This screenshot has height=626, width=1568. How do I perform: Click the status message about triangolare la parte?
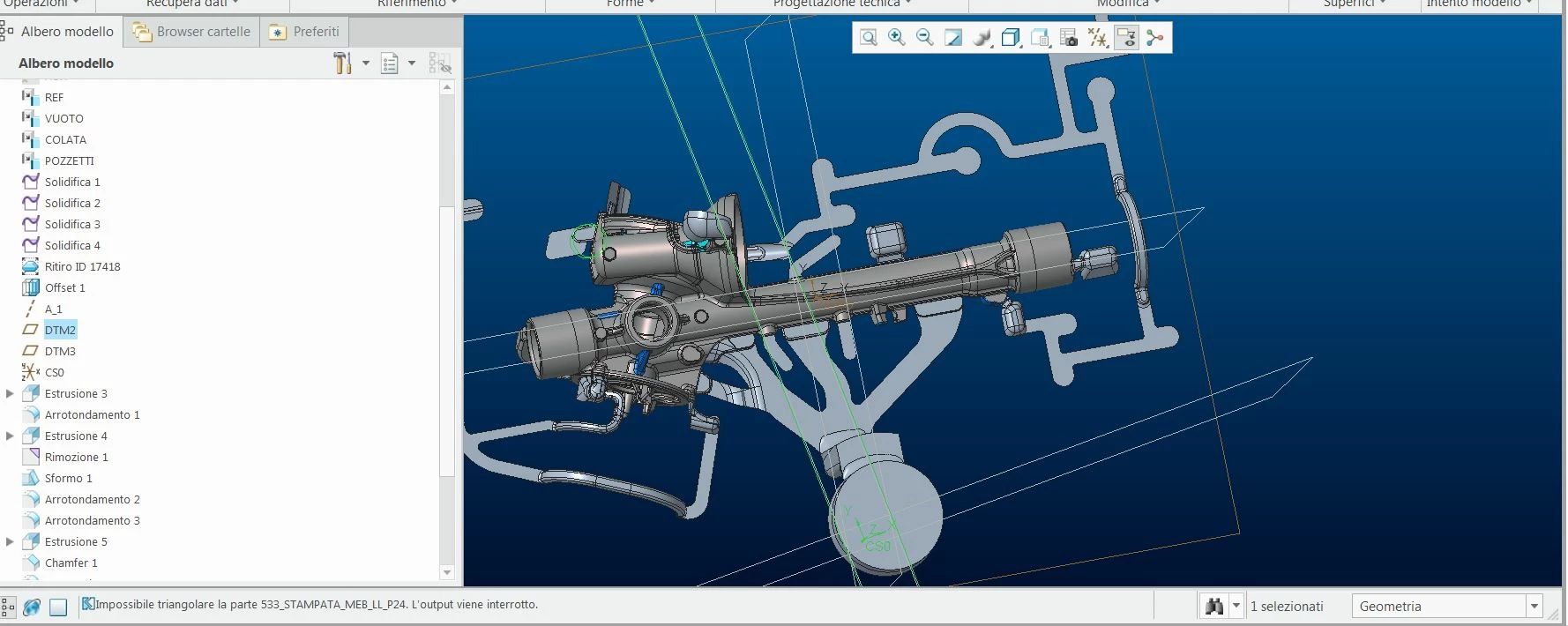point(317,605)
